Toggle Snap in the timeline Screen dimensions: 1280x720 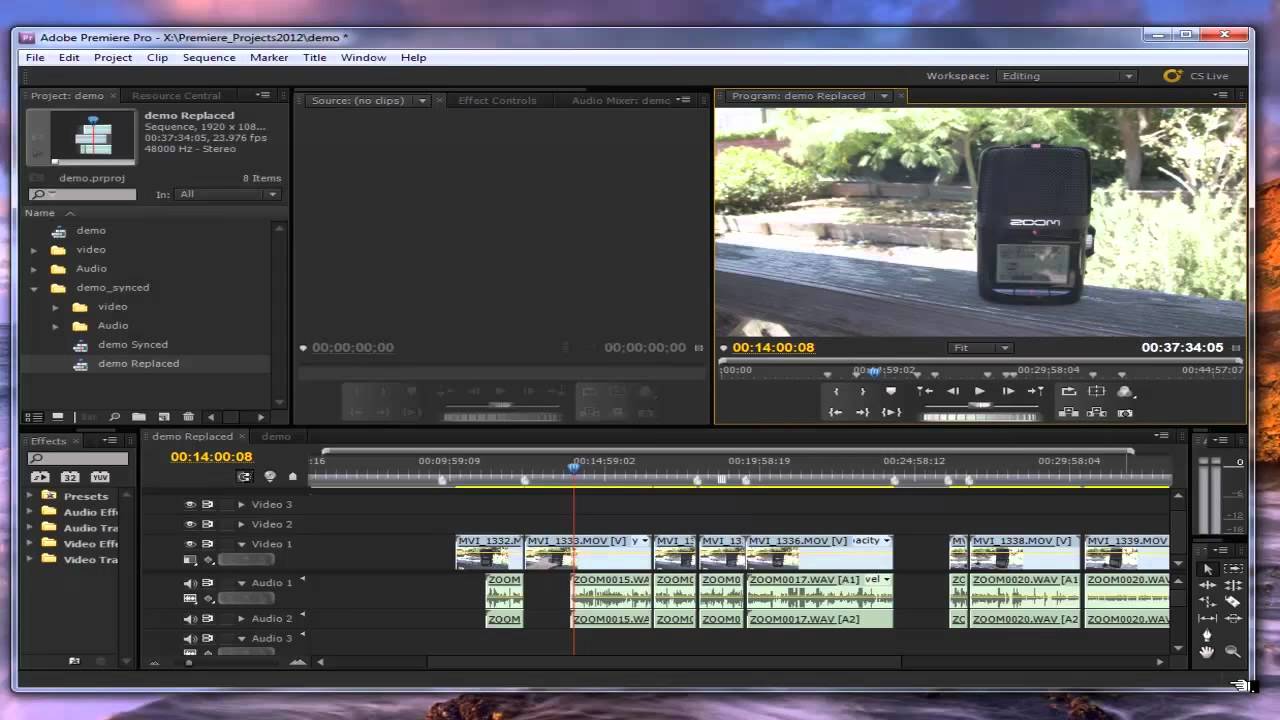pos(245,477)
